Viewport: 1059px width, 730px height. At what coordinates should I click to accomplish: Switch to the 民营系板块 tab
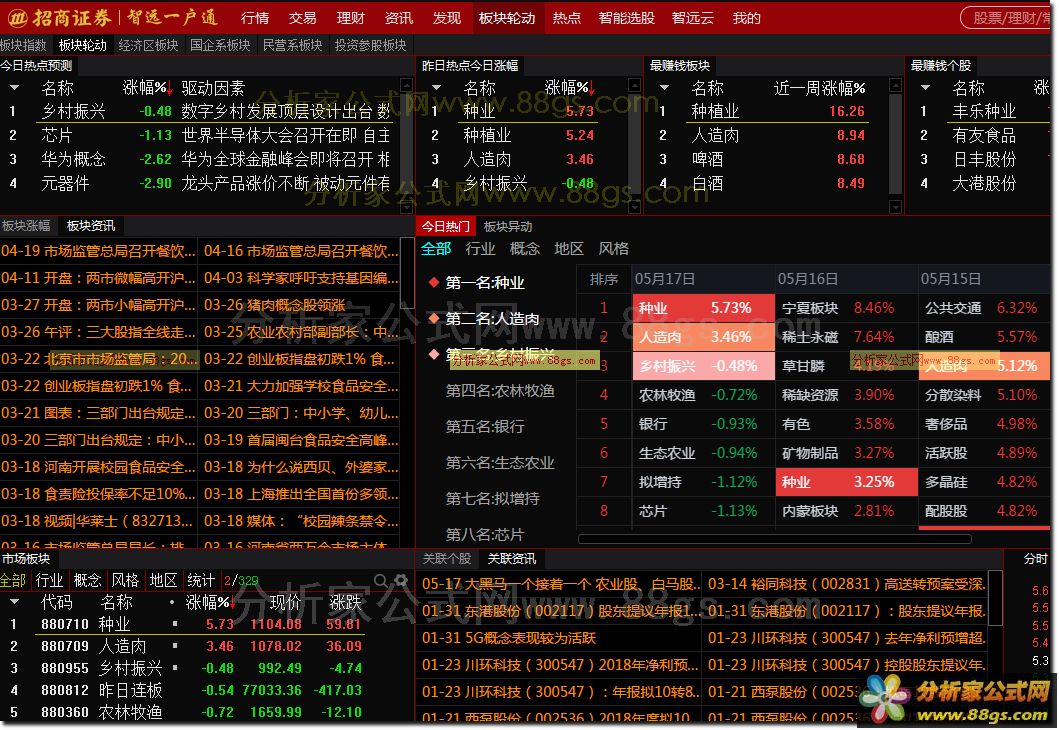click(292, 45)
